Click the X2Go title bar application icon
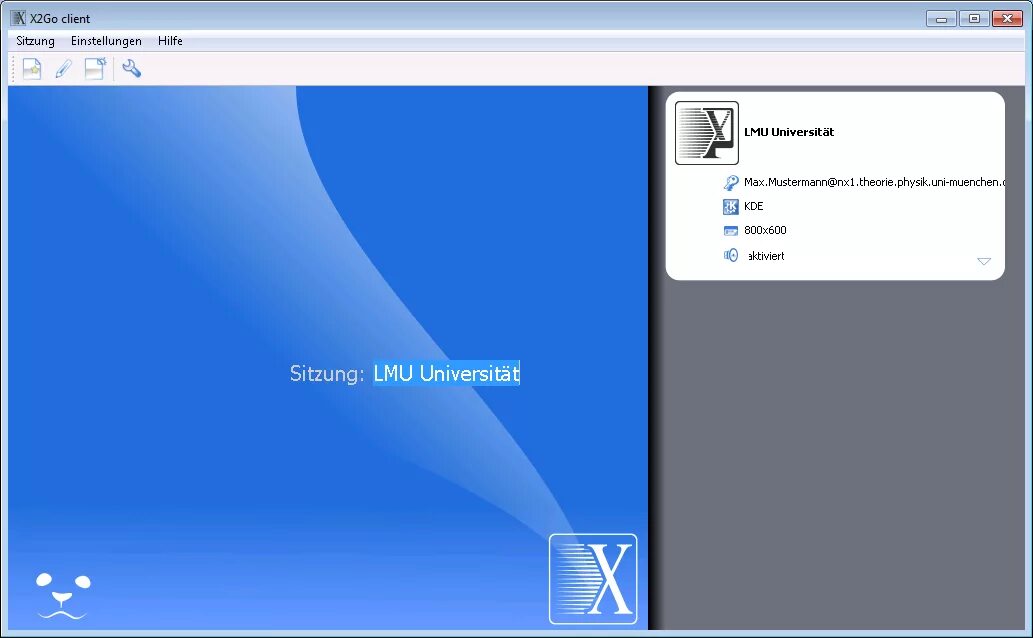The height and width of the screenshot is (638, 1033). 19,18
